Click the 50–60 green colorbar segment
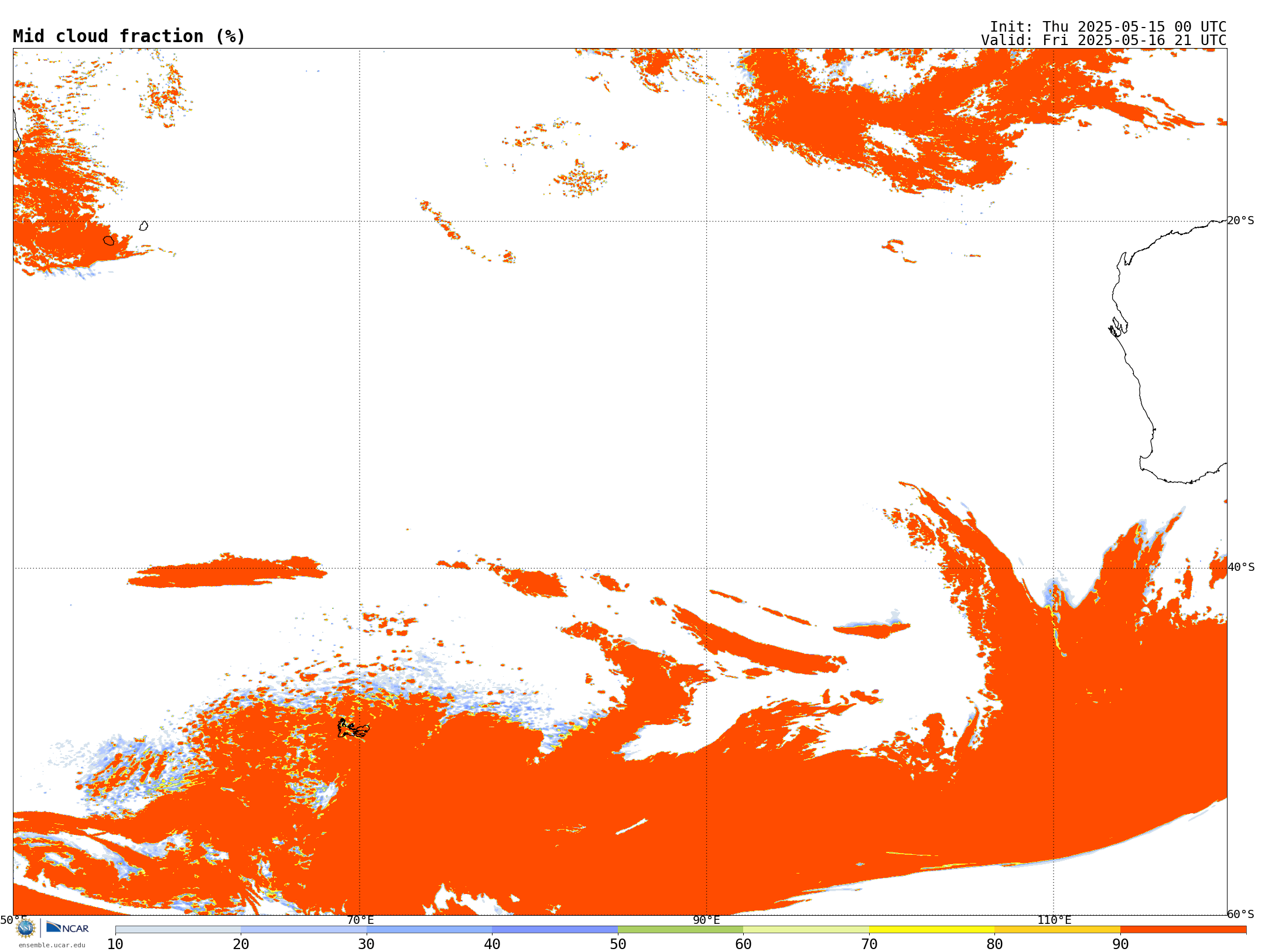Viewport: 1265px width, 952px height. (681, 930)
